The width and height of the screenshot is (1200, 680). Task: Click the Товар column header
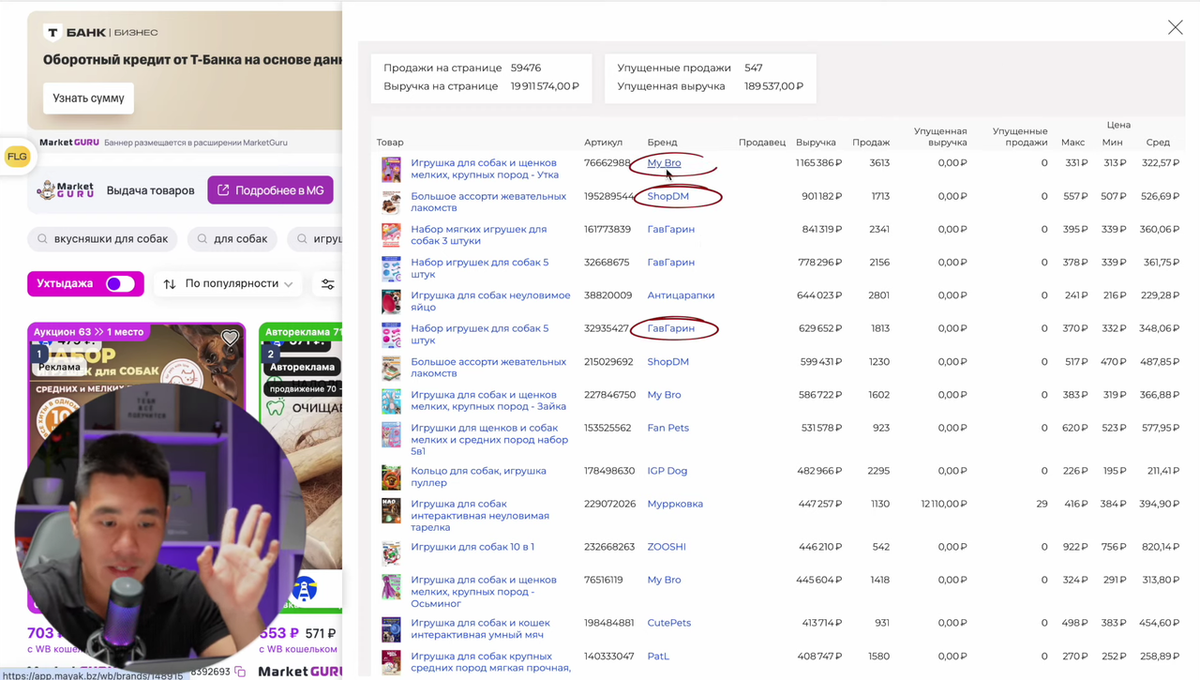pyautogui.click(x=390, y=142)
